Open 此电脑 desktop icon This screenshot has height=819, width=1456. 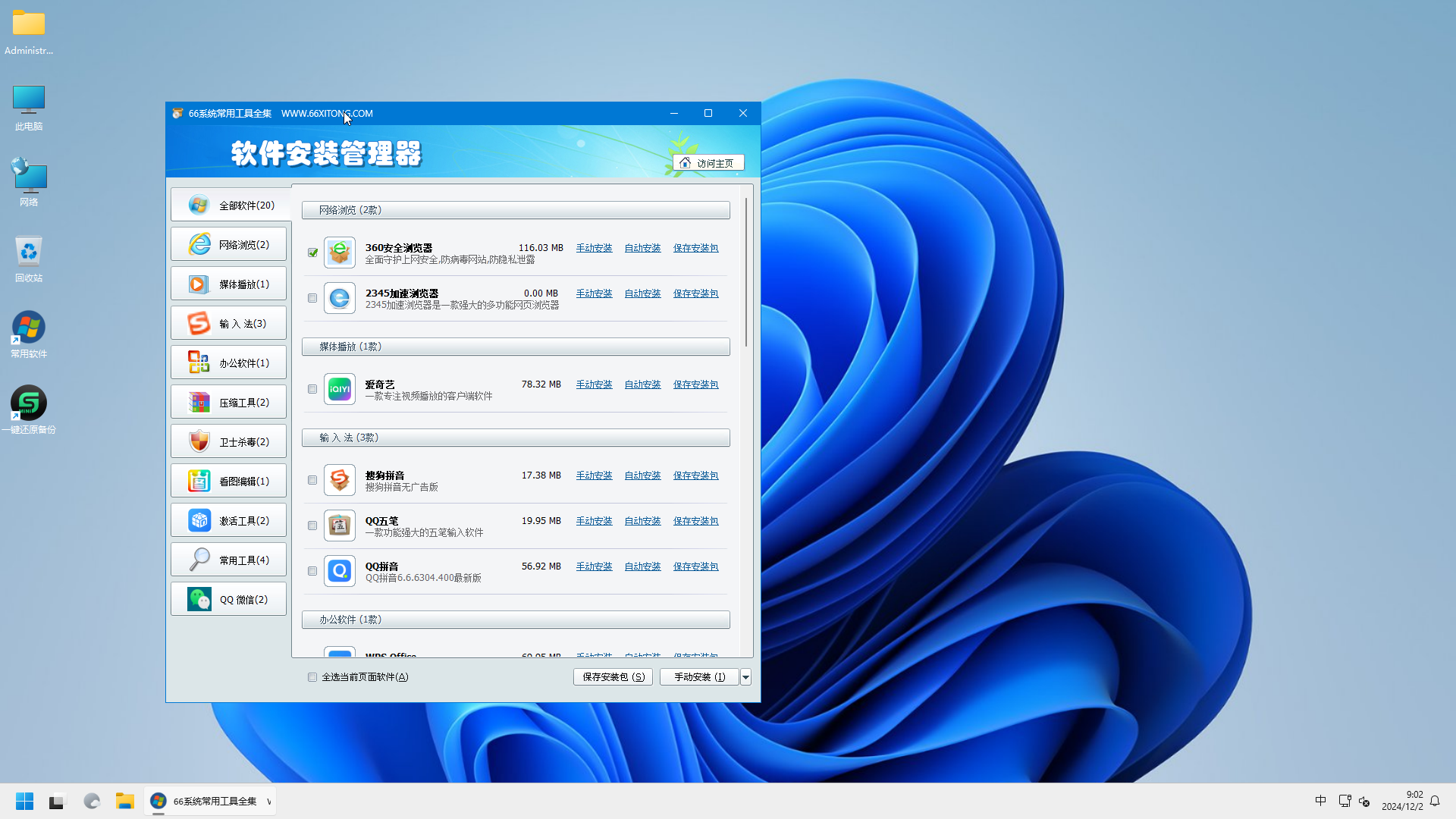(x=29, y=108)
